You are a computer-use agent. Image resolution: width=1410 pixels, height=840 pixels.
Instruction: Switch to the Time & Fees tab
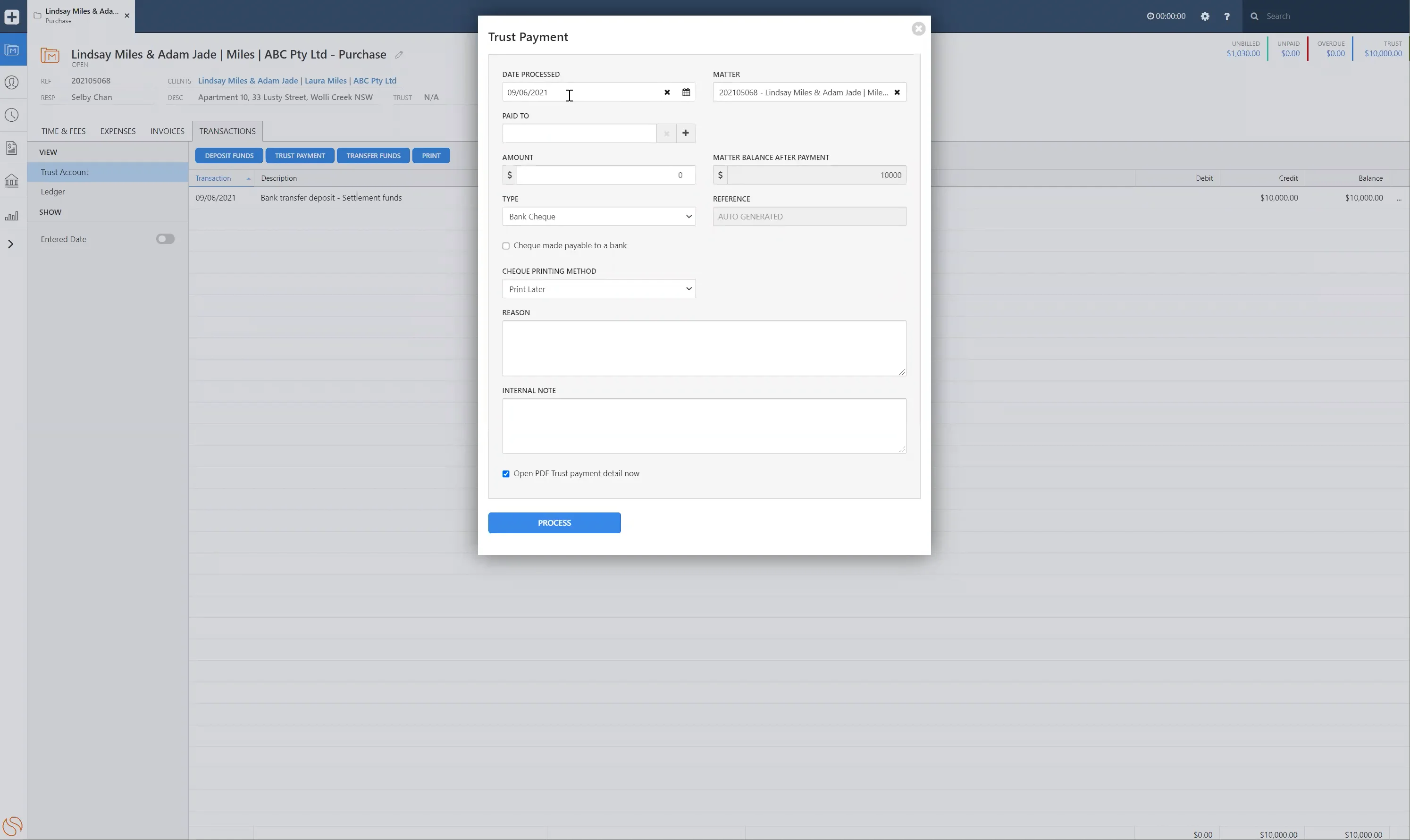63,131
